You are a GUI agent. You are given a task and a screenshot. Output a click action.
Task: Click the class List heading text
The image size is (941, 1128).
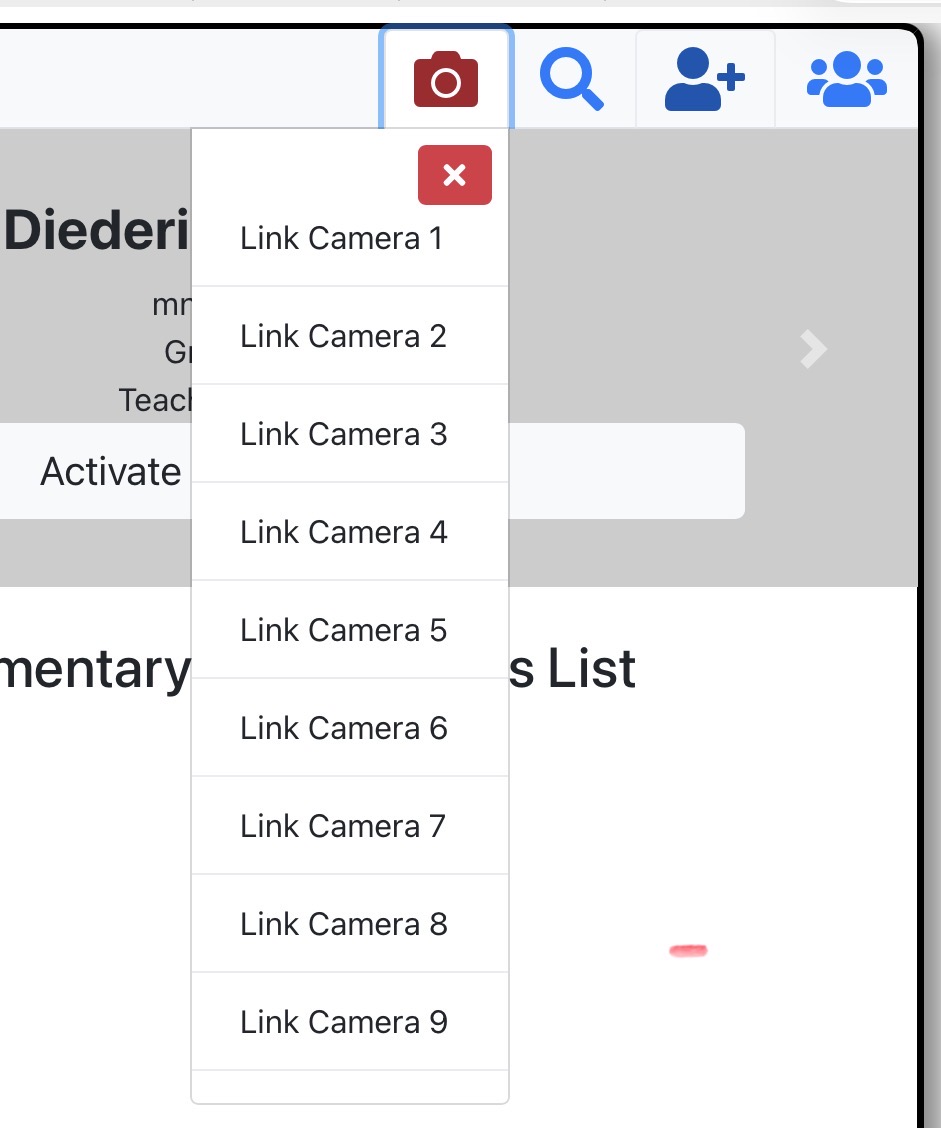(573, 669)
